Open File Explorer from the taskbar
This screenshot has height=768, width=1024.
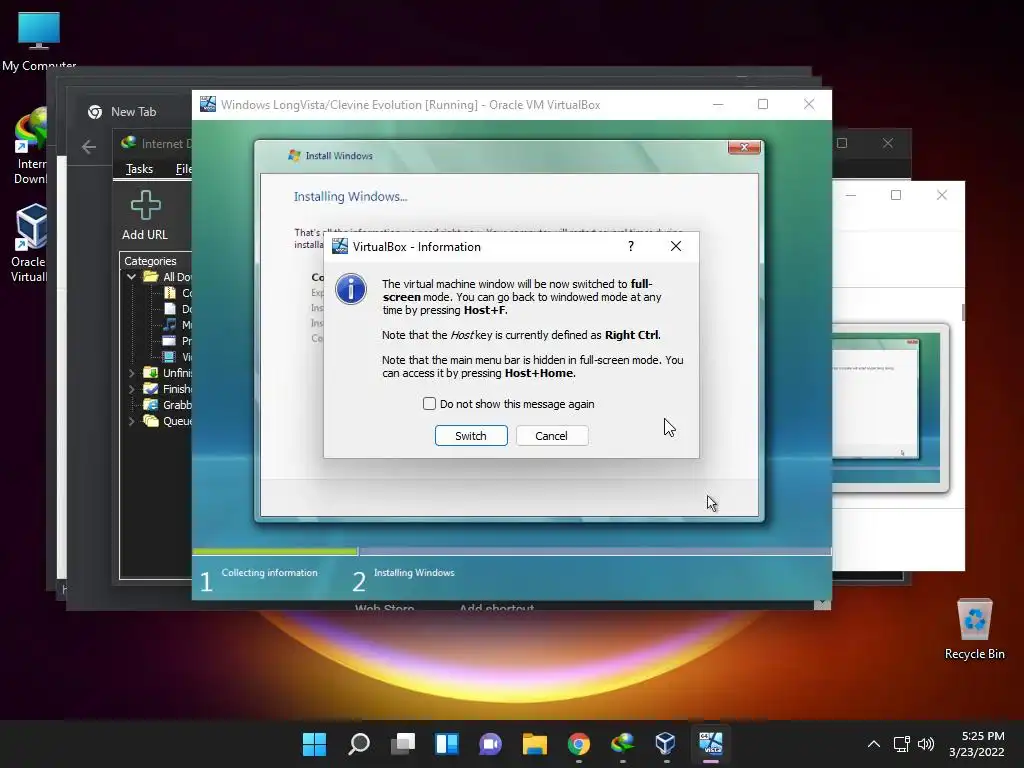(534, 744)
